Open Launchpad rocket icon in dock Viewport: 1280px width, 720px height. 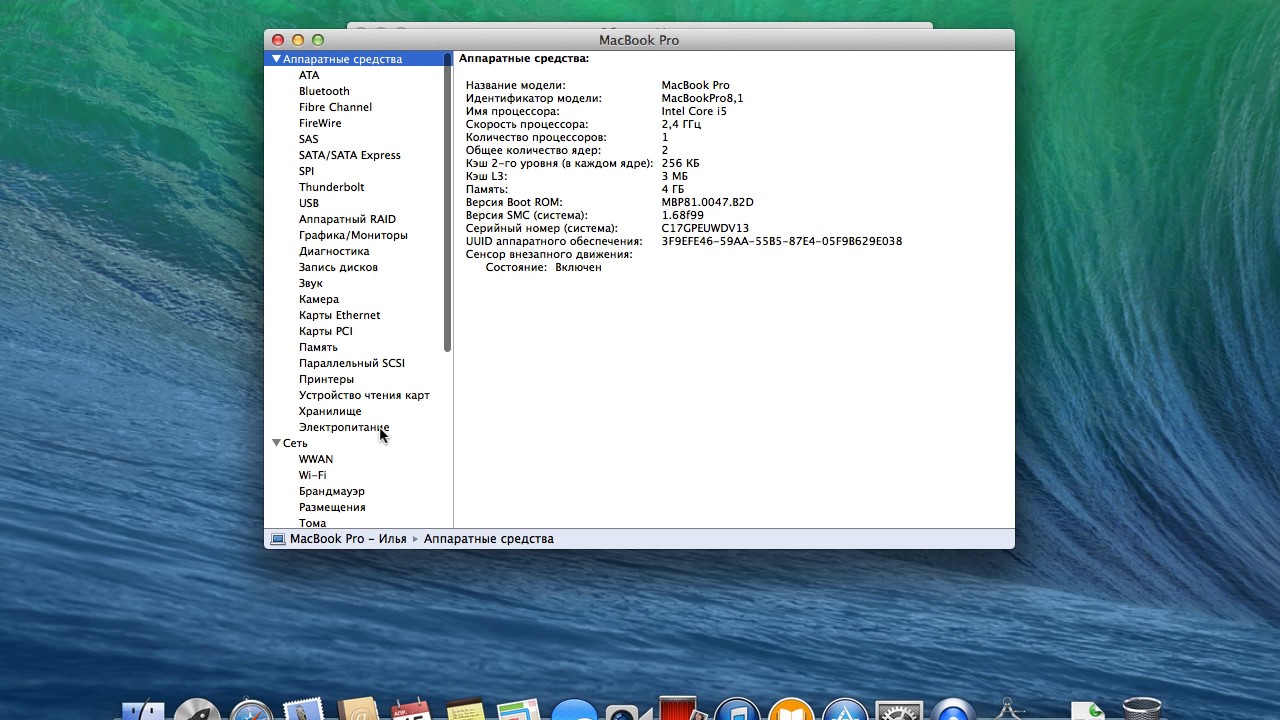coord(197,710)
